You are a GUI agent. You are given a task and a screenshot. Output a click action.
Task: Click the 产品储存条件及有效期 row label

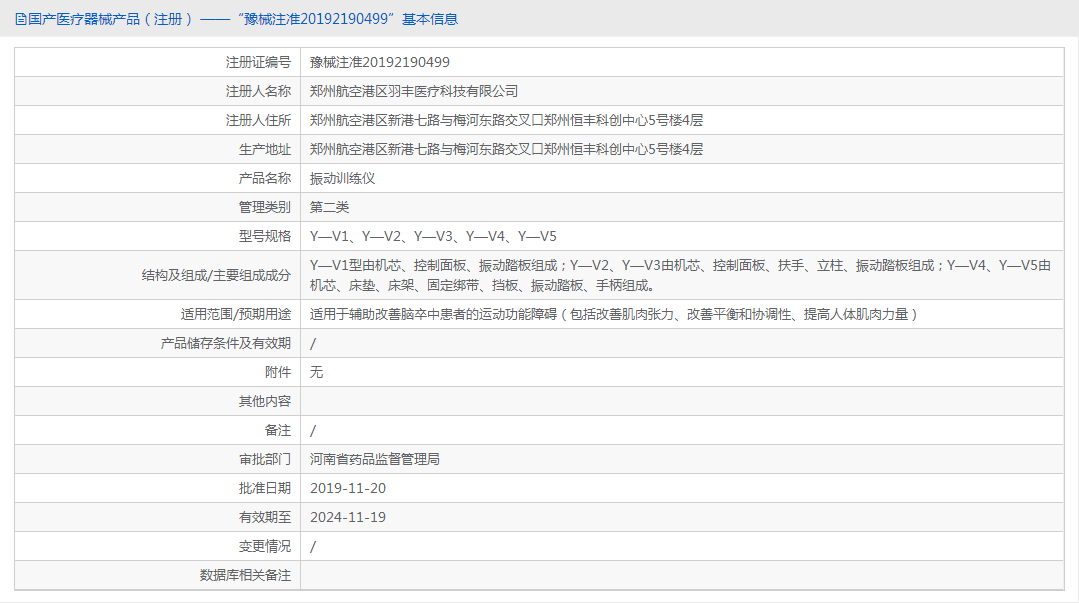[x=226, y=343]
